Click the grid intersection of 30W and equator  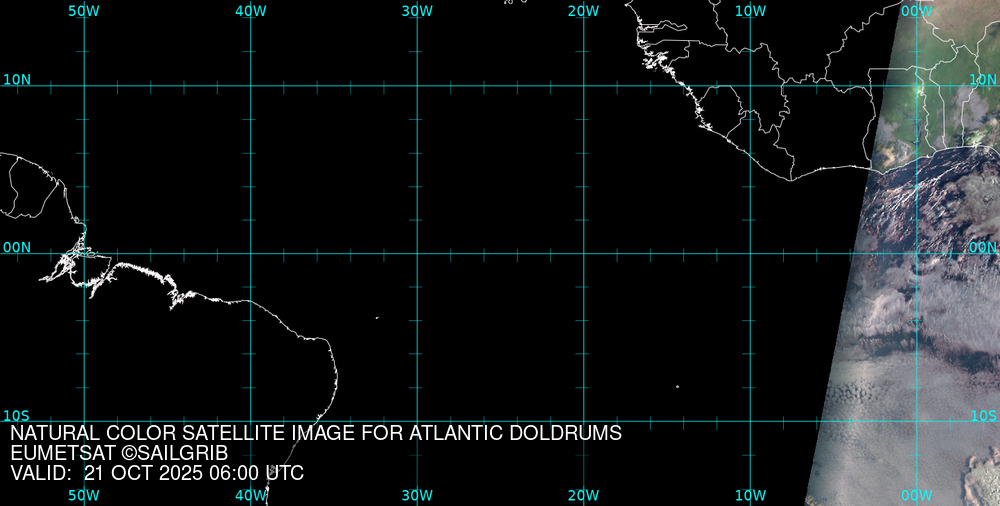pyautogui.click(x=417, y=253)
